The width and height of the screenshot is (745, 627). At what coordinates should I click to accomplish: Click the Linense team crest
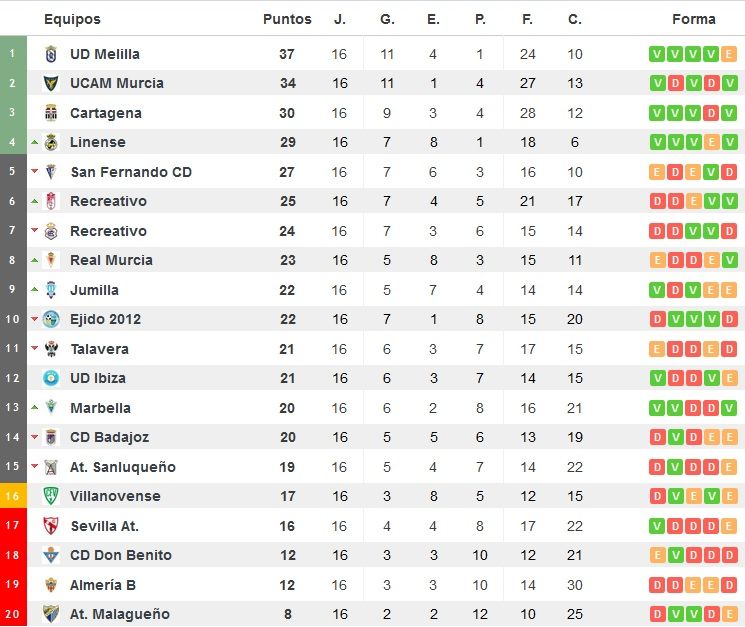51,142
